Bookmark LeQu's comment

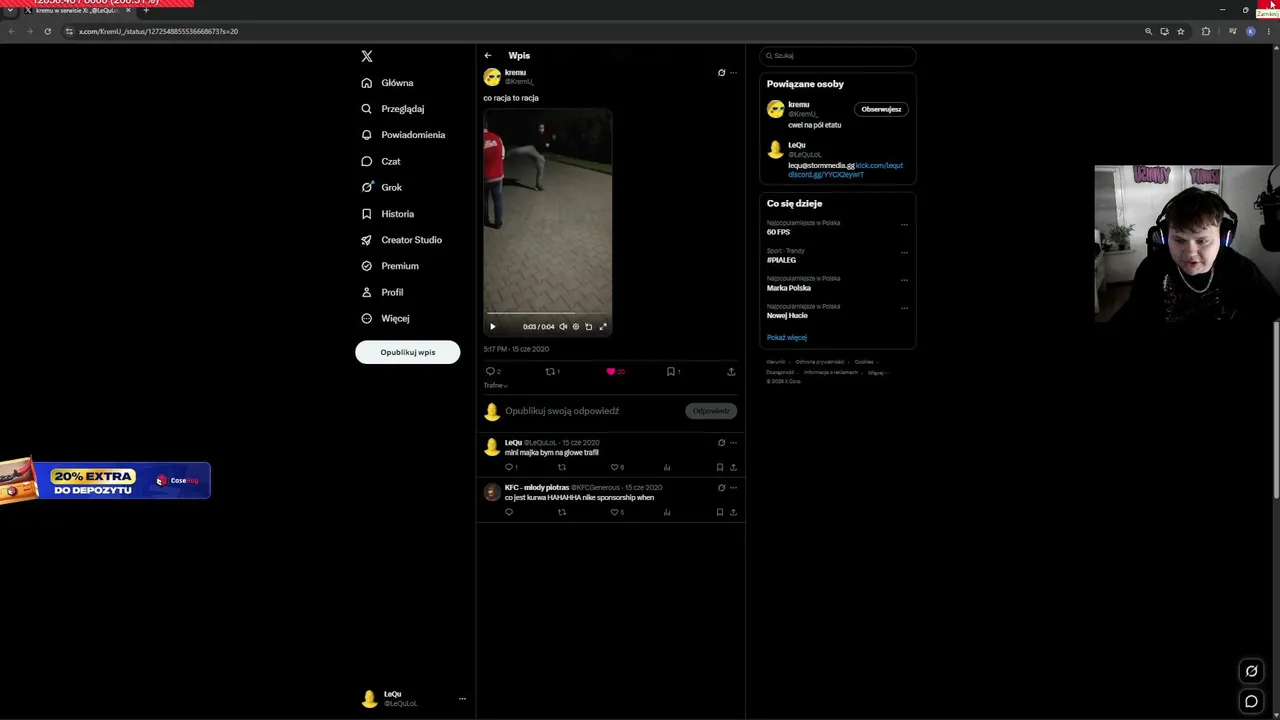720,467
